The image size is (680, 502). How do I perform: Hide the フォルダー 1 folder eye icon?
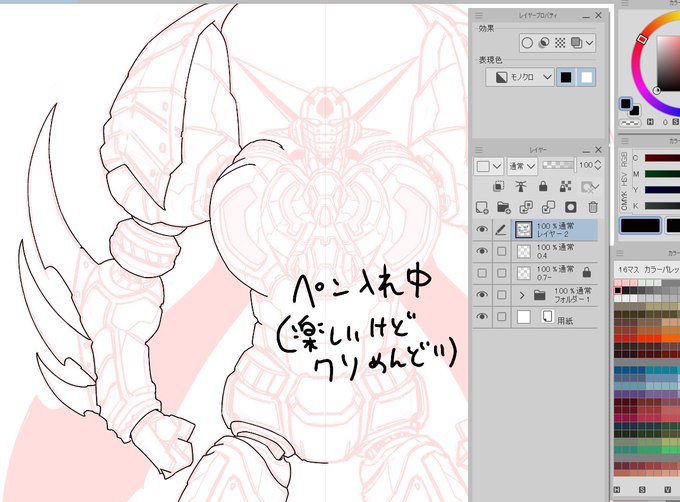click(x=482, y=295)
